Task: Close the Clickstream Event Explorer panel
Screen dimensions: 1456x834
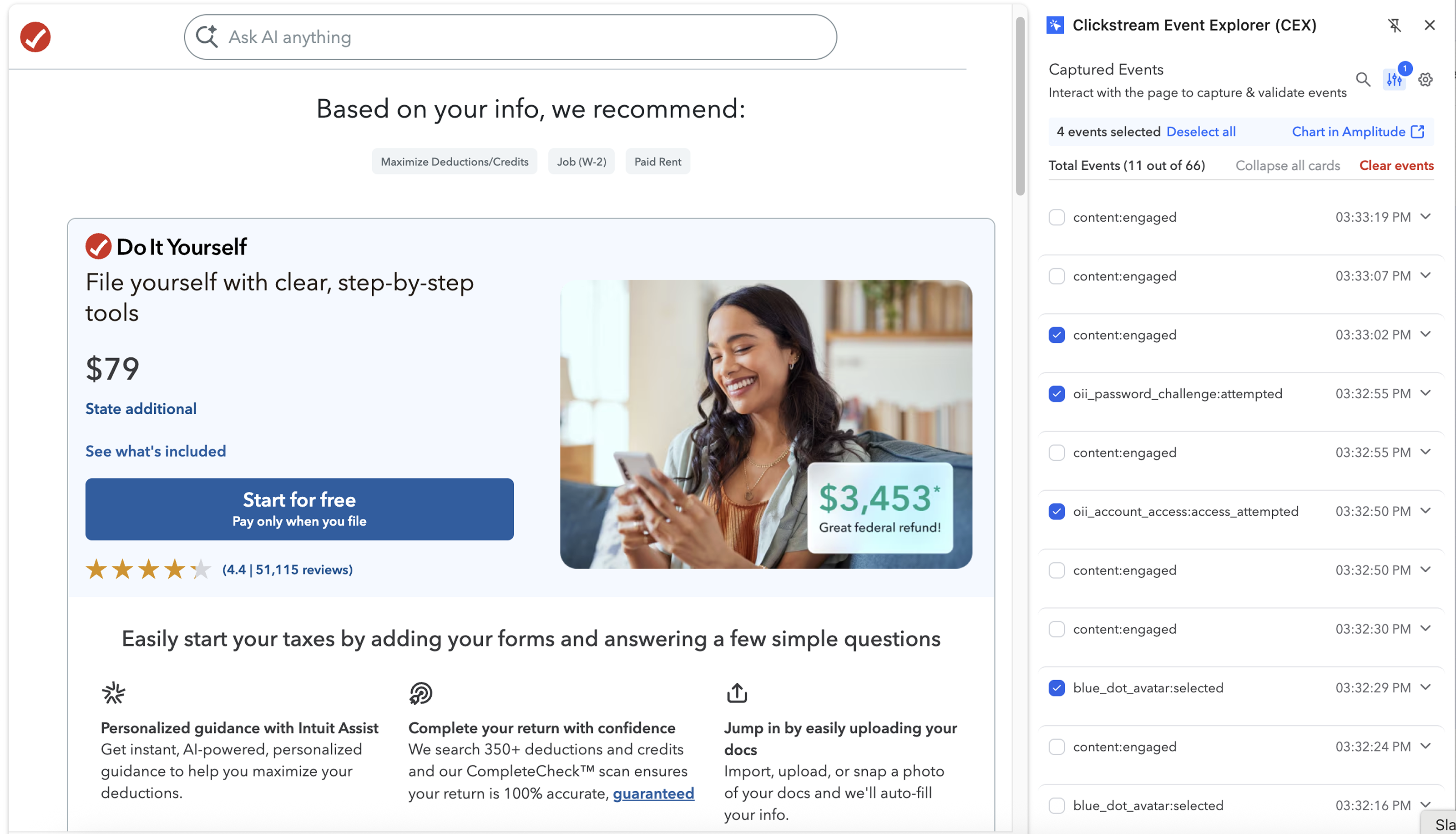Action: pyautogui.click(x=1429, y=25)
